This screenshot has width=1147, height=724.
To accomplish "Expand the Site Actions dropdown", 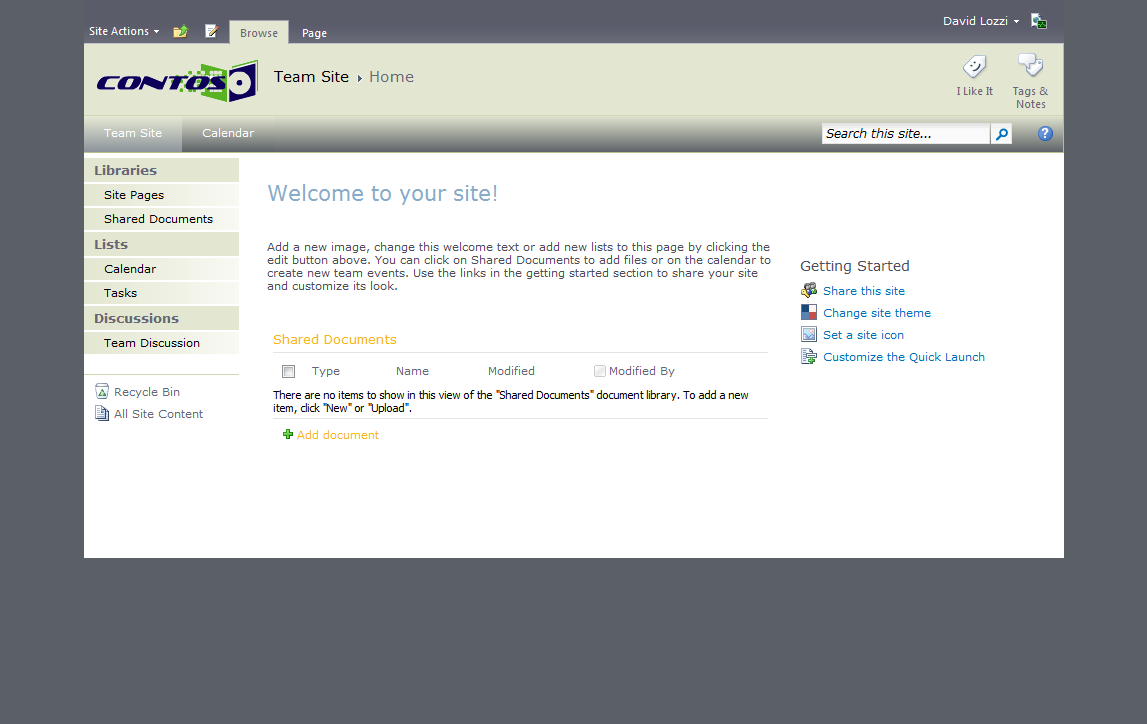I will click(x=124, y=32).
